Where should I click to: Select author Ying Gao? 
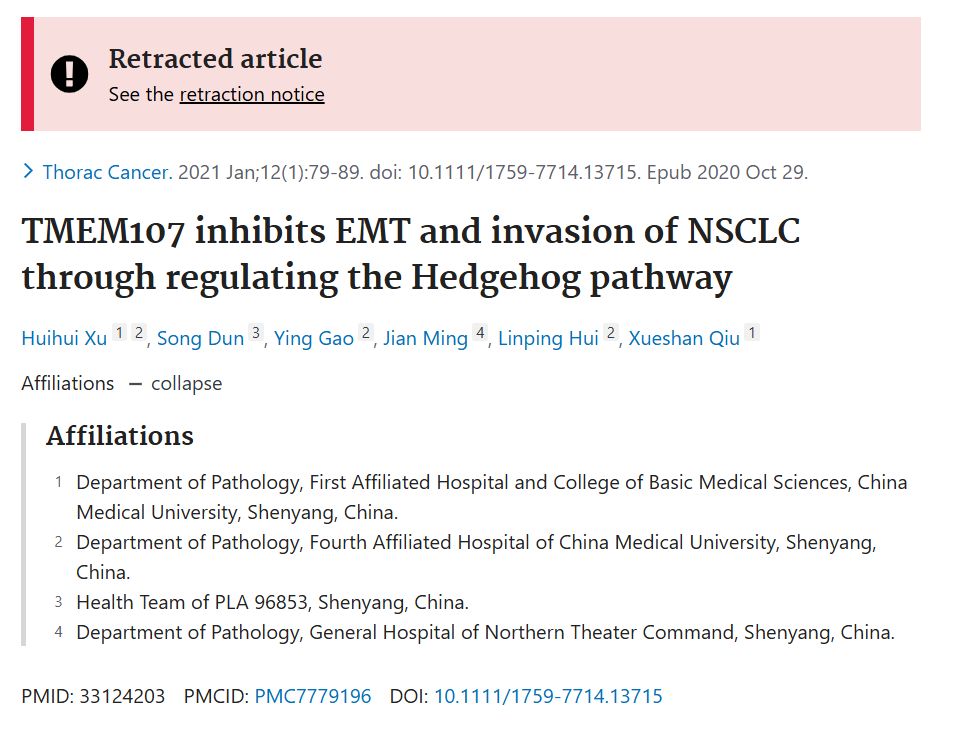313,338
